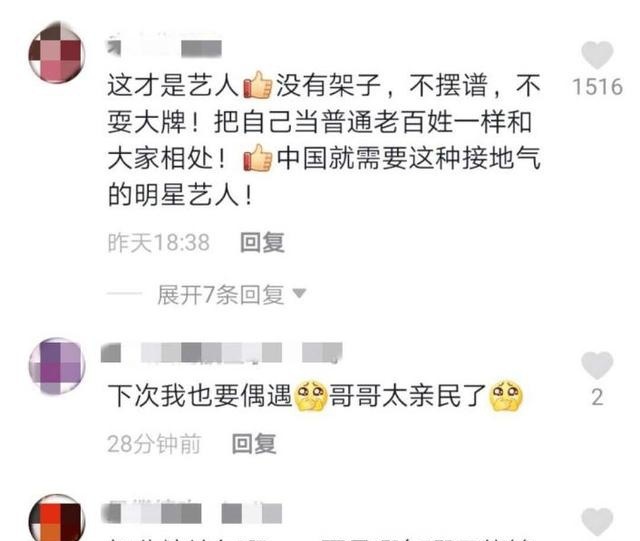The width and height of the screenshot is (640, 541).
Task: Open the second commenter's blurred username
Action: [x=222, y=353]
